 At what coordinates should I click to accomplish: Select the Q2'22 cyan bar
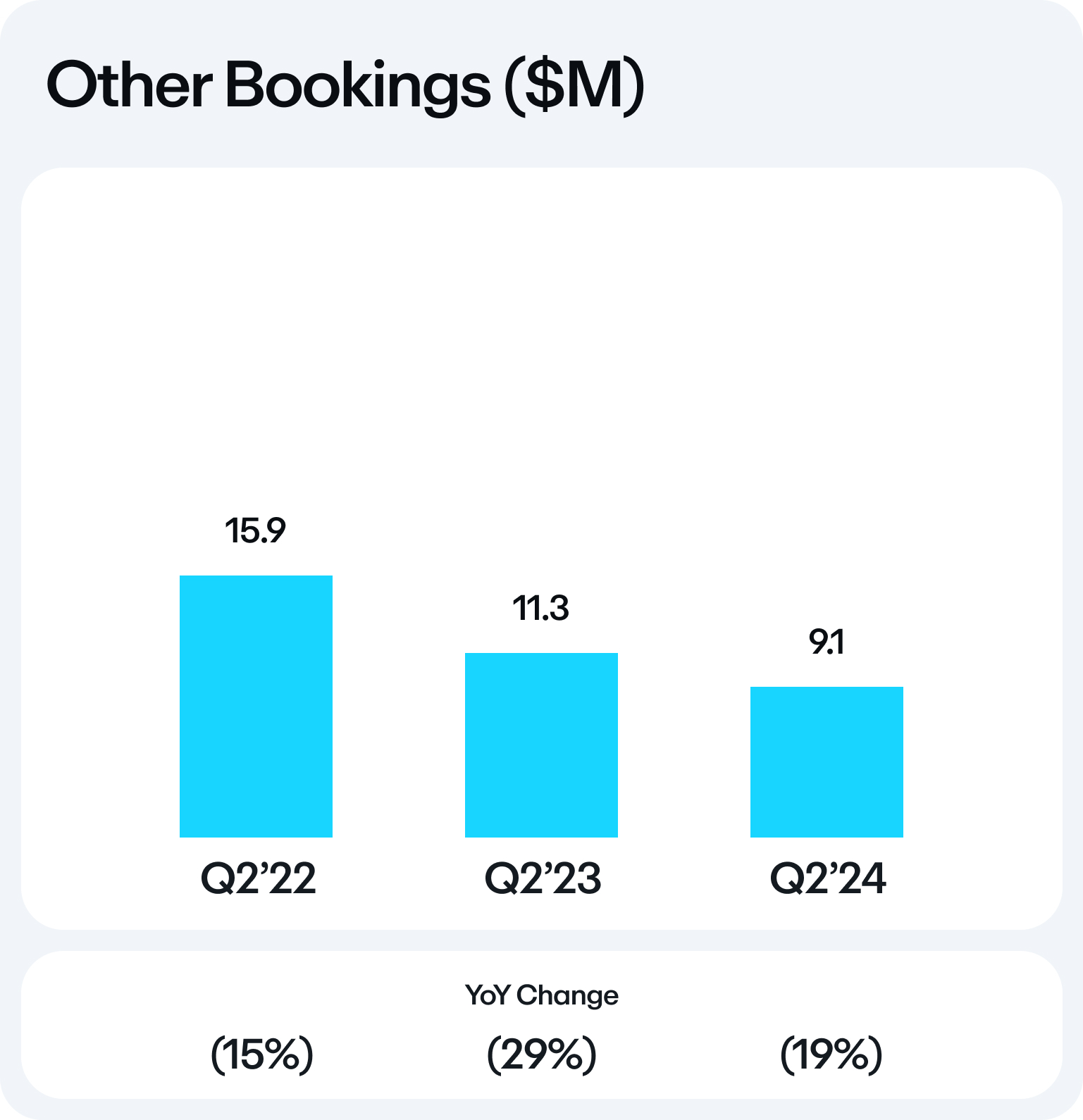click(256, 706)
